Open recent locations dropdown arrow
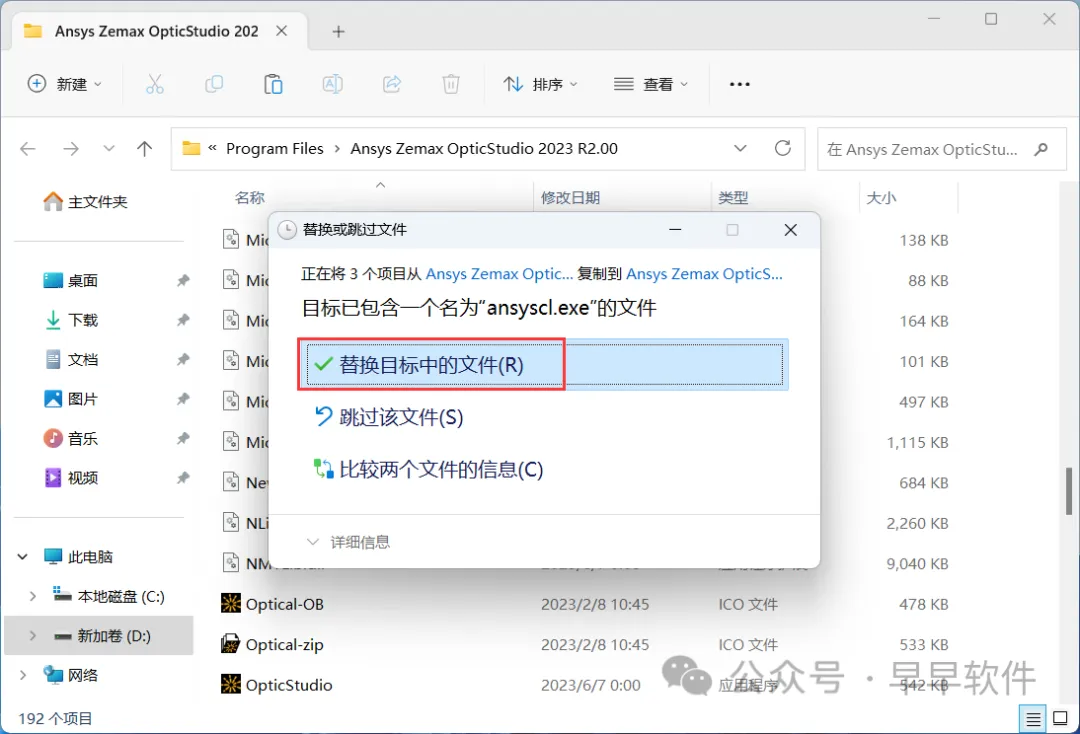This screenshot has width=1080, height=734. pos(108,149)
